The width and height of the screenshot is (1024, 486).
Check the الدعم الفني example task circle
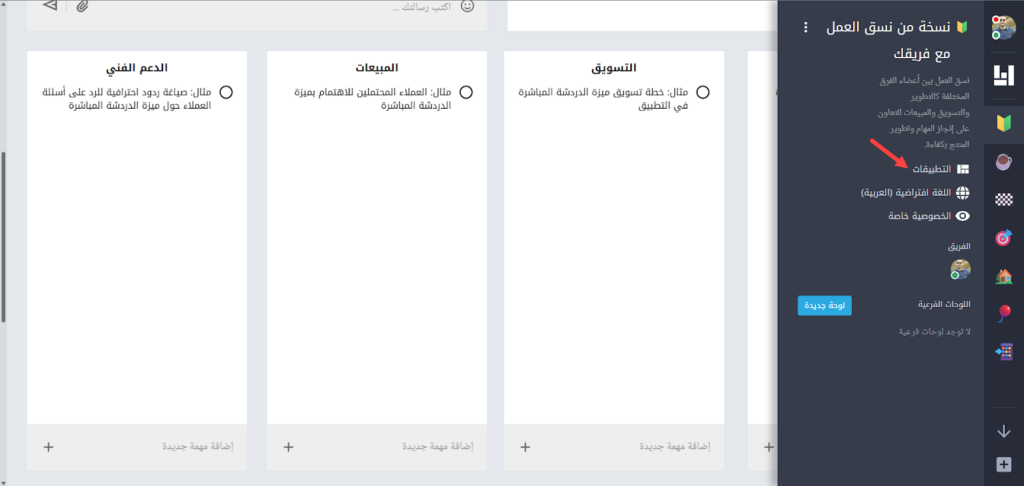coord(226,92)
